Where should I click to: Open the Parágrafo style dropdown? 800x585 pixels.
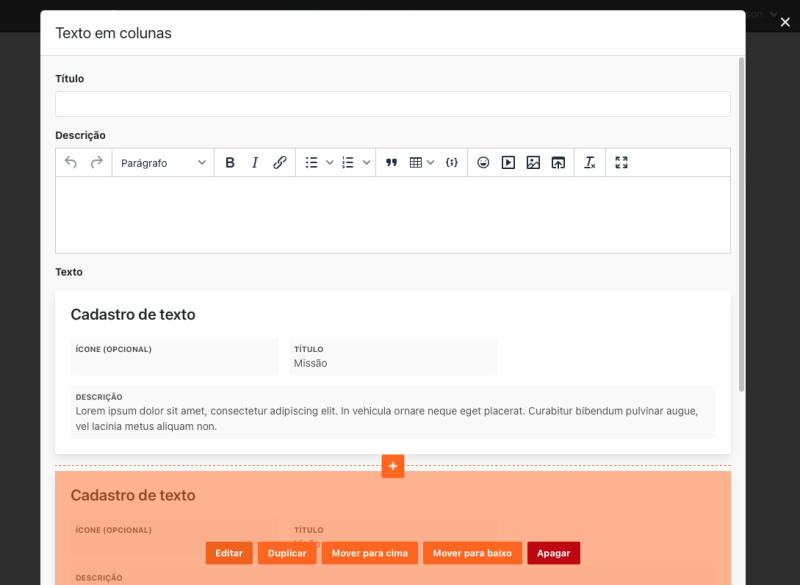(163, 162)
